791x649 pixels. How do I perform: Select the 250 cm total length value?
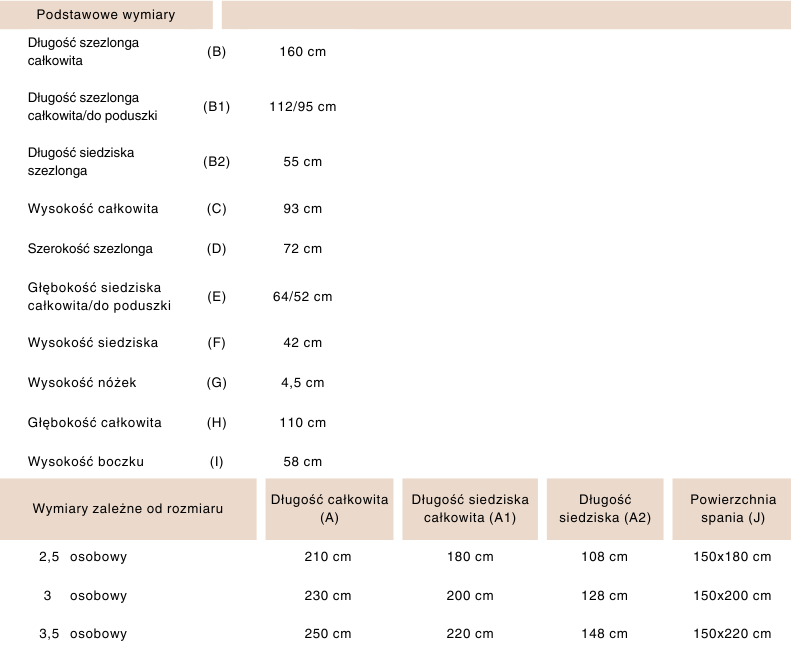[328, 634]
